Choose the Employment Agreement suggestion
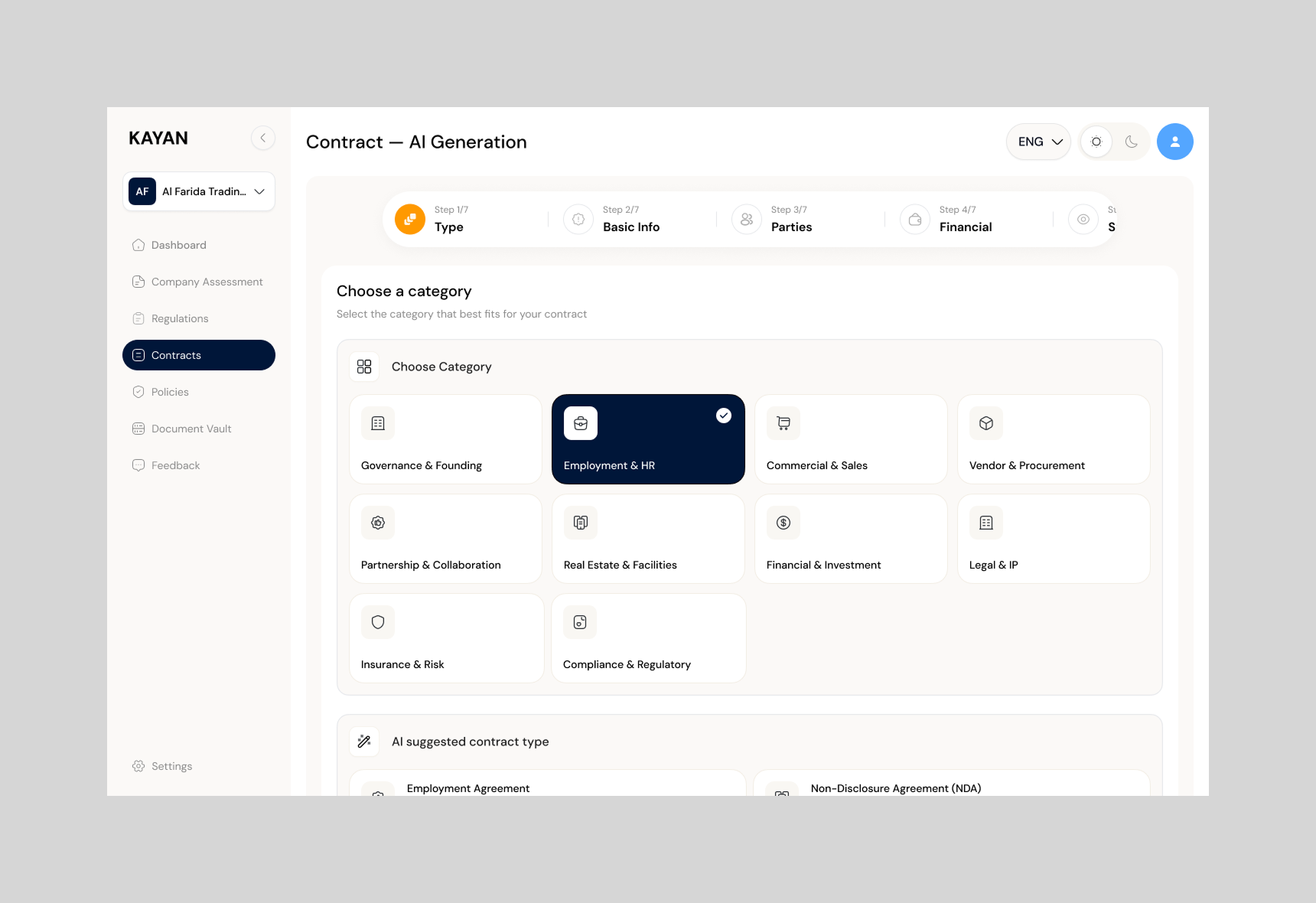Image resolution: width=1316 pixels, height=903 pixels. 548,784
